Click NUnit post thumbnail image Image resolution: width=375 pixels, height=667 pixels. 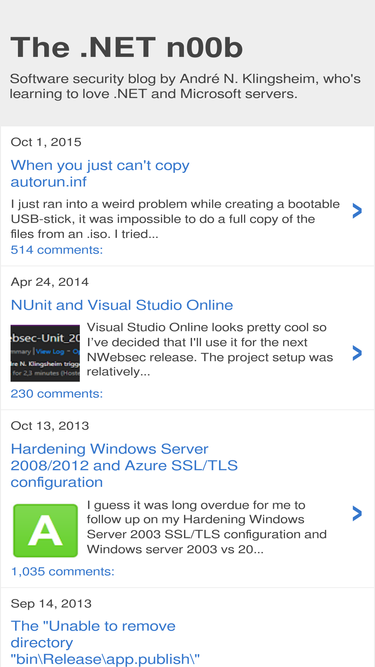[45, 353]
